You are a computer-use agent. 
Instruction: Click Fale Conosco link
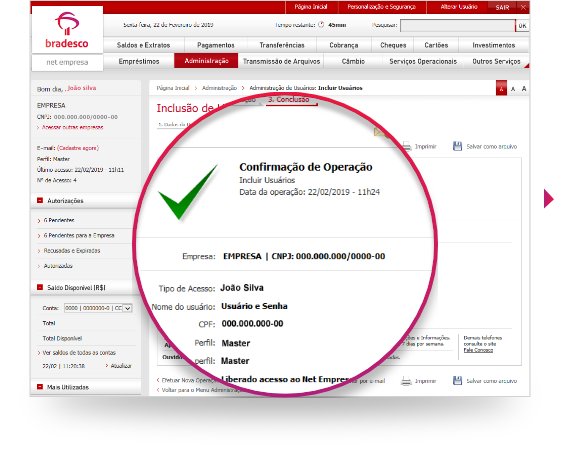tap(478, 350)
